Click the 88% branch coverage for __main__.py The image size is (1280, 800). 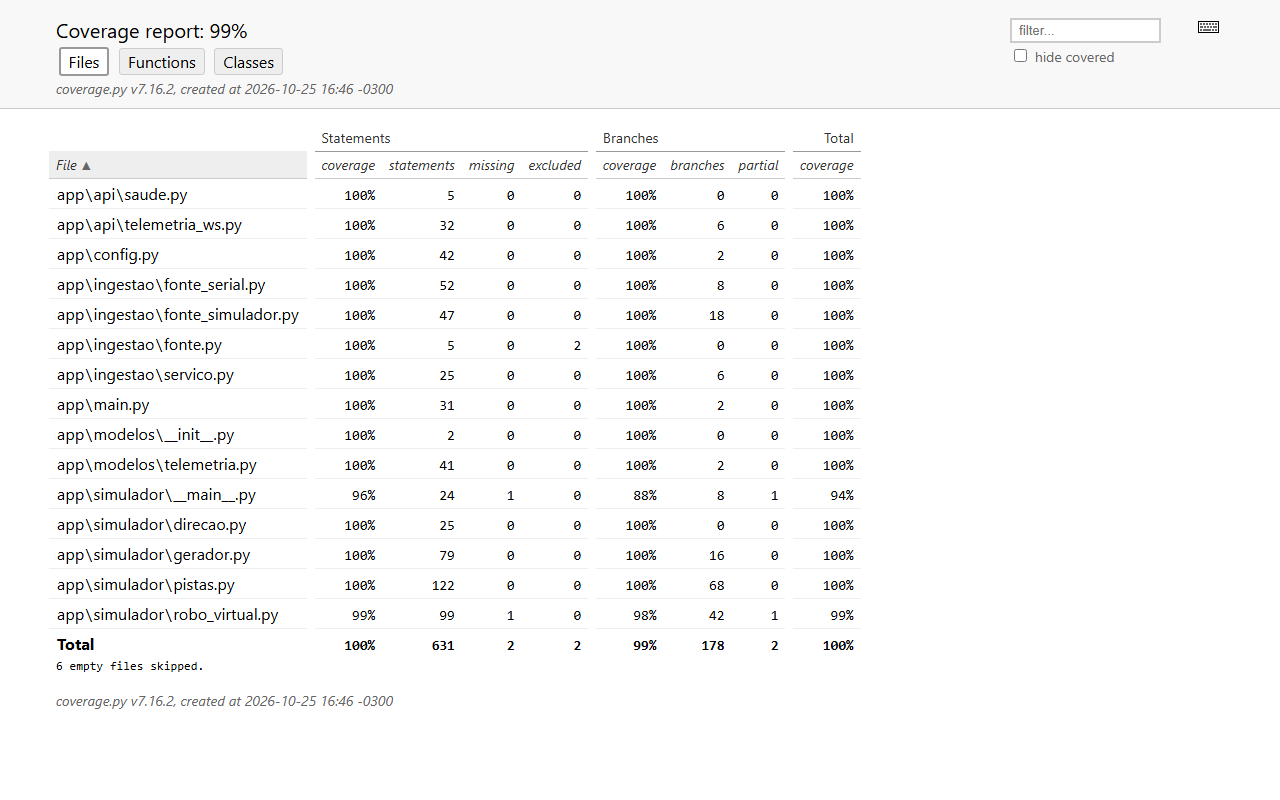pyautogui.click(x=644, y=495)
